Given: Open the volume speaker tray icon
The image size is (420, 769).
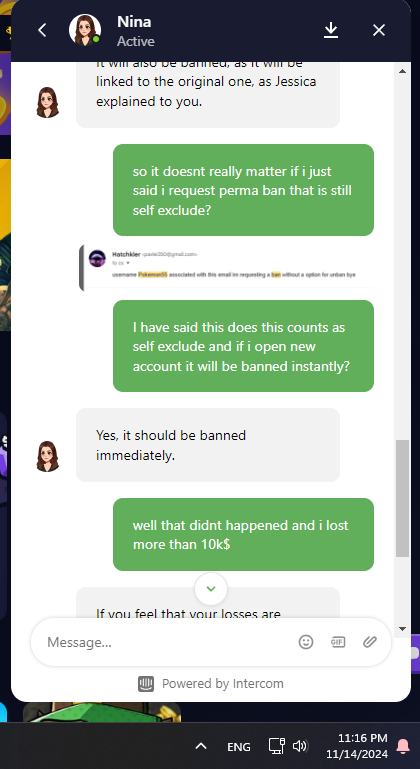Looking at the screenshot, I should [x=300, y=746].
